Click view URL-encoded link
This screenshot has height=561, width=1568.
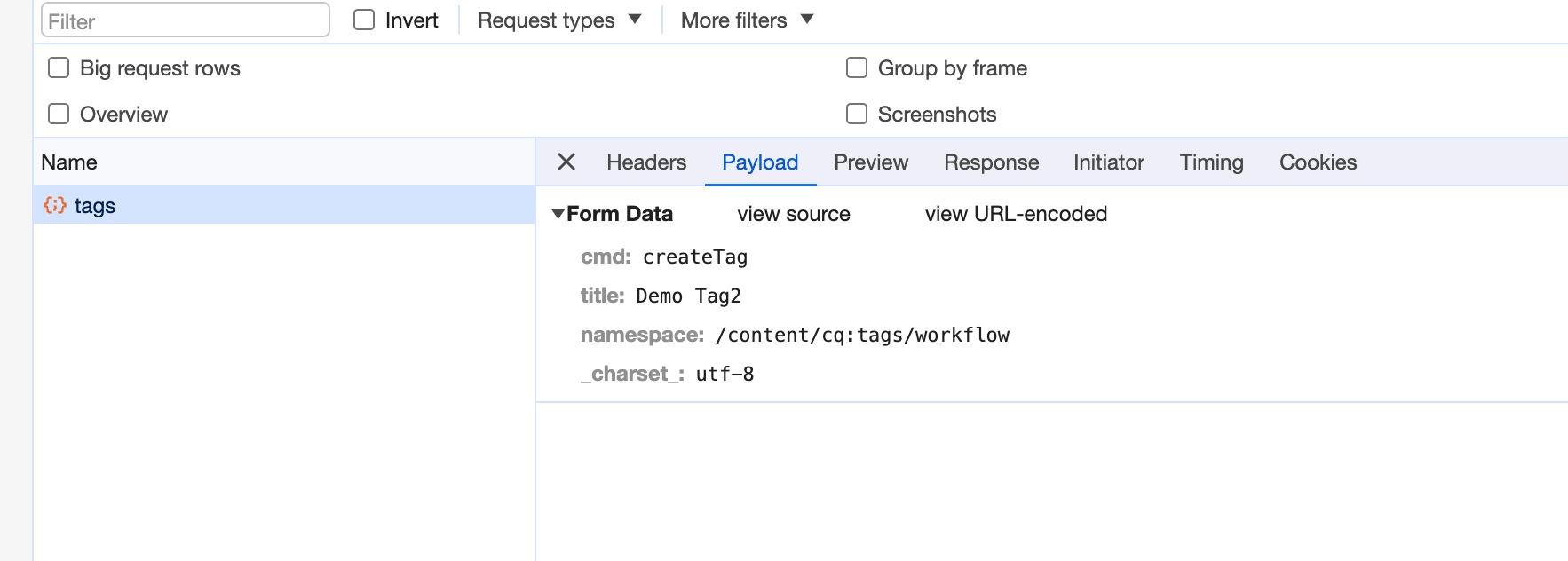coord(1016,214)
